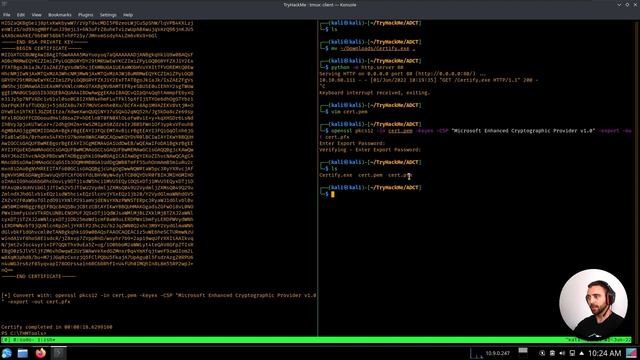Click the network monitor graph widget
The height and width of the screenshot is (360, 640).
pos(476,353)
